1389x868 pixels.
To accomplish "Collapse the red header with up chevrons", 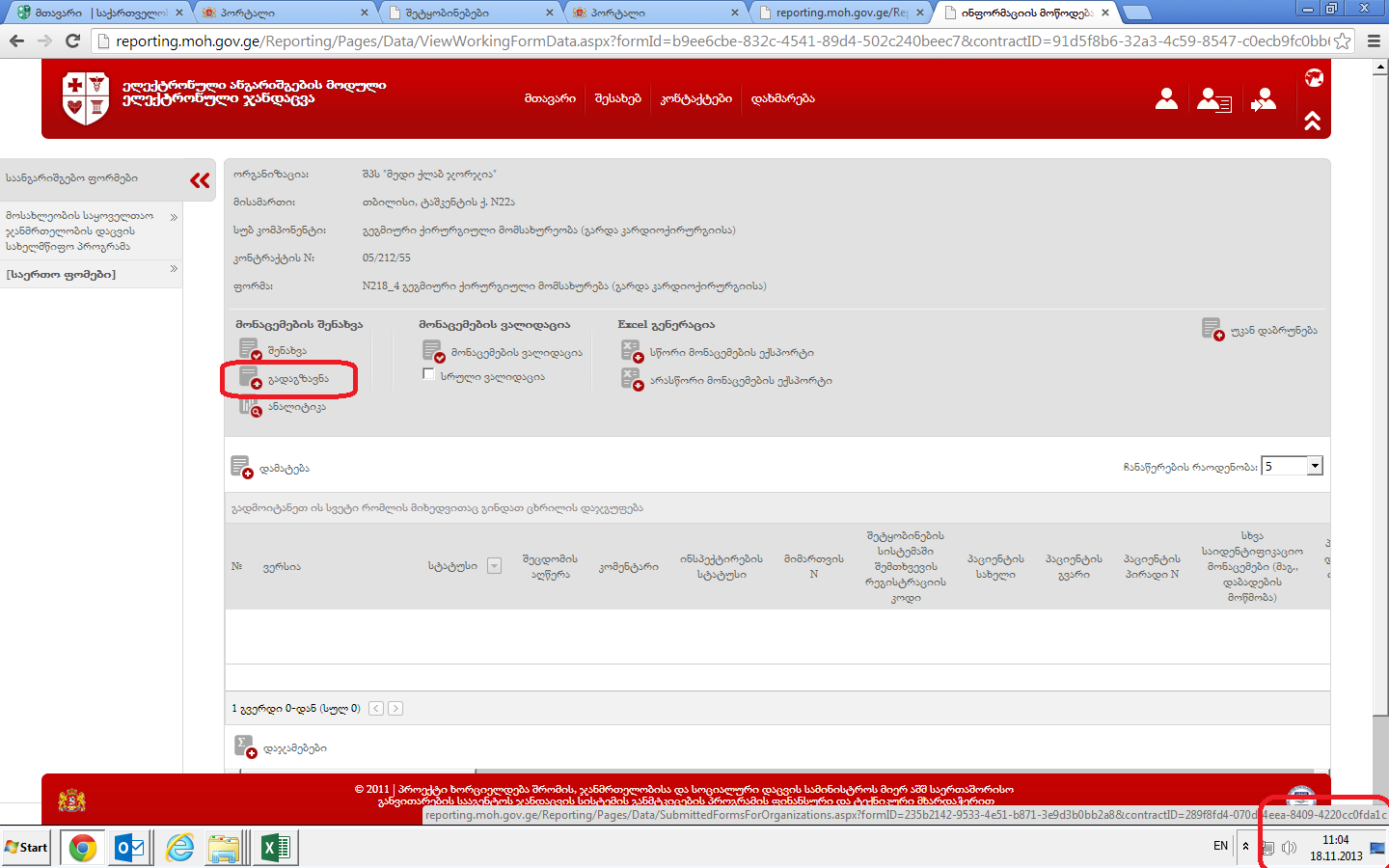I will (x=1313, y=121).
